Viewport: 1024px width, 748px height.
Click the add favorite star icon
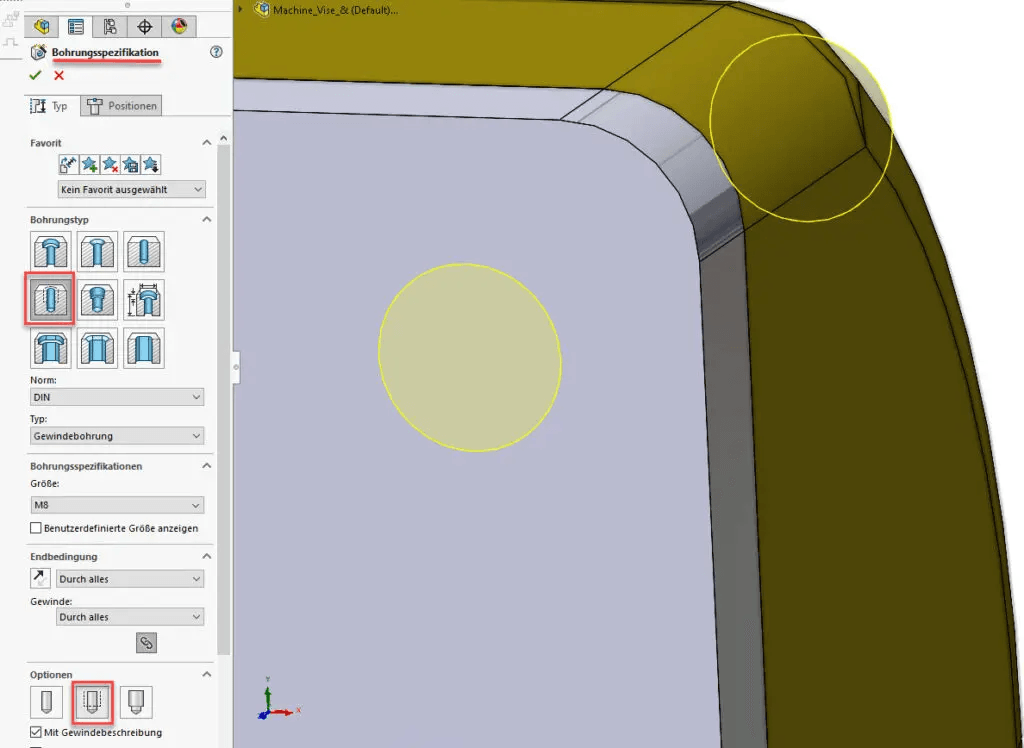pos(89,164)
